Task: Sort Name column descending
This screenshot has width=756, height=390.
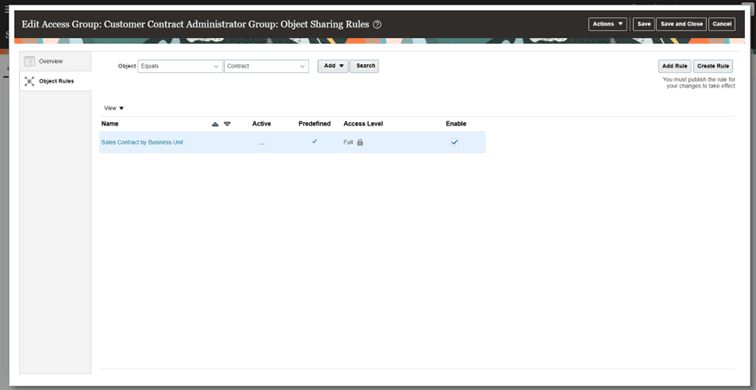Action: click(x=227, y=124)
